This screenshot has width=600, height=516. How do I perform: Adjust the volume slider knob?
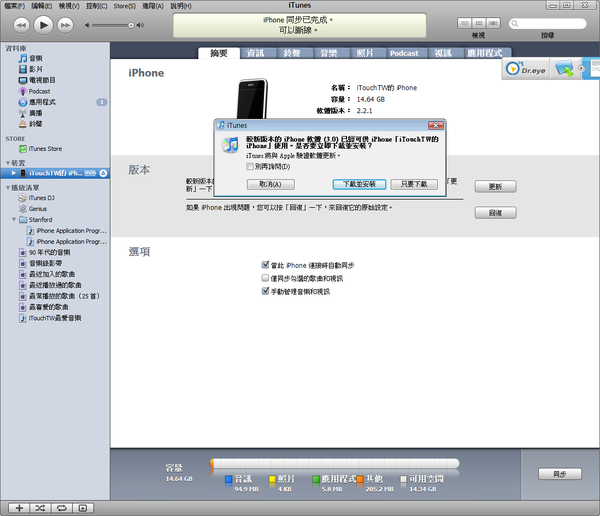(131, 25)
